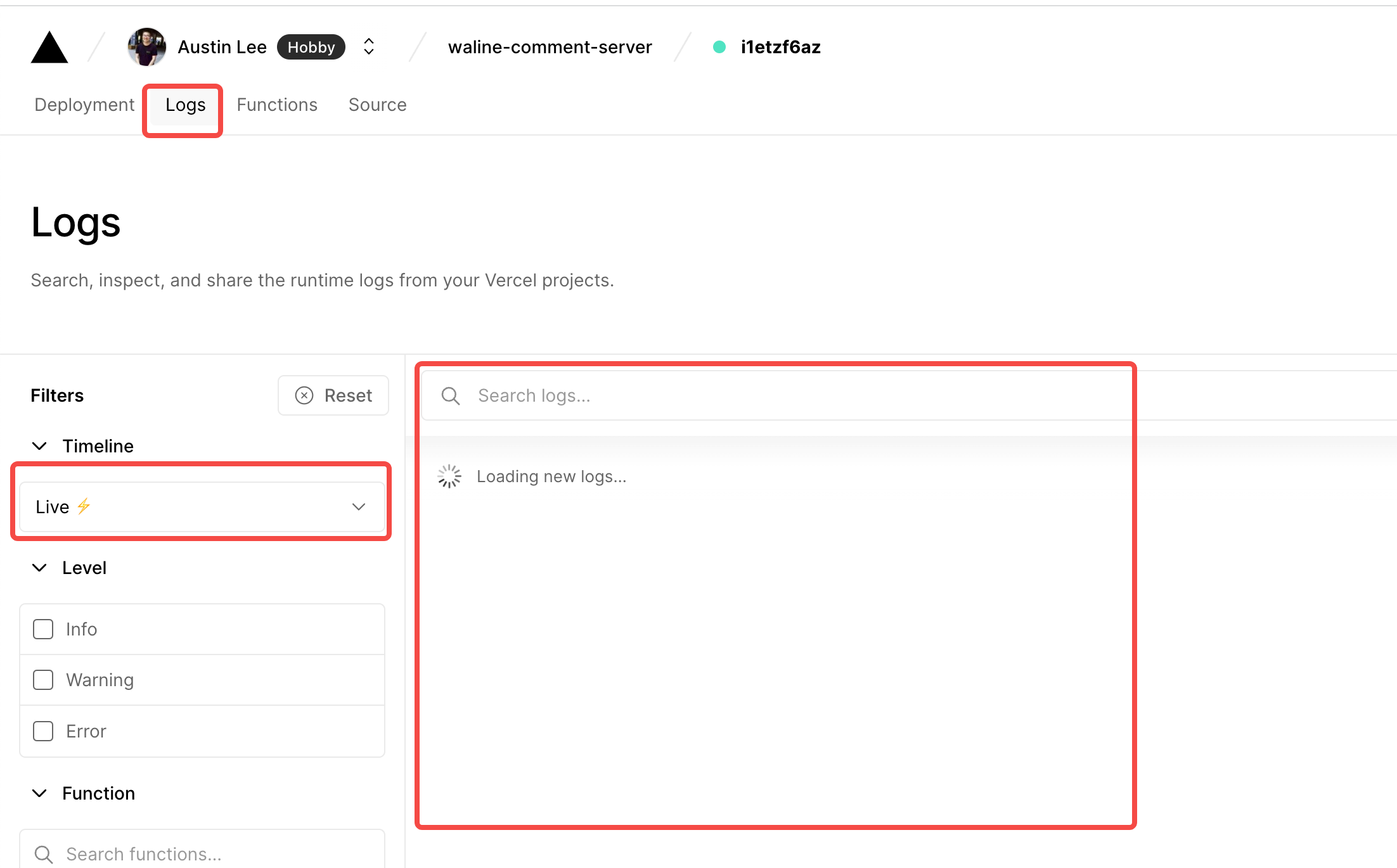Check the Warning level checkbox
The image size is (1397, 868).
click(42, 679)
